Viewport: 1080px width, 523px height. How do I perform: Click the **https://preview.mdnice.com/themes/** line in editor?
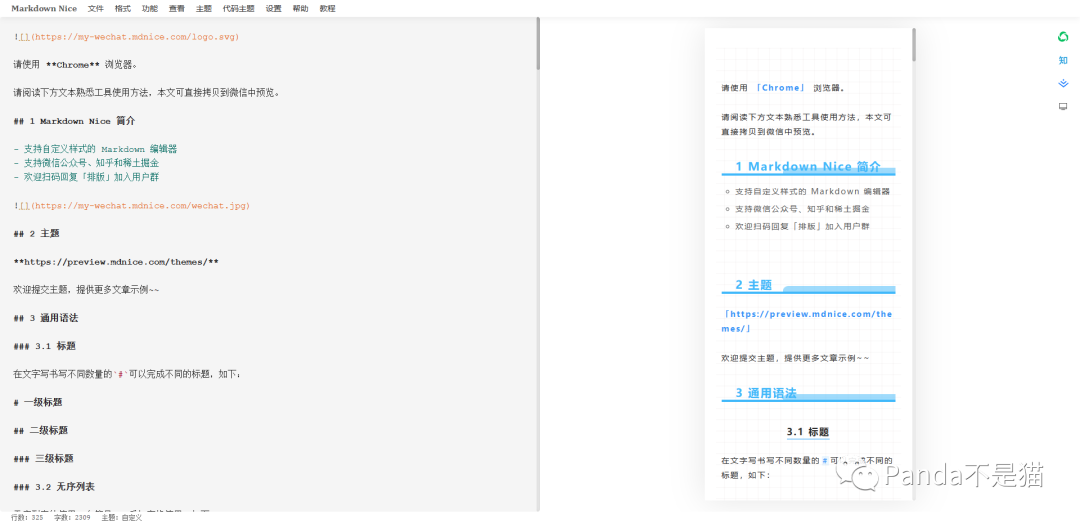tap(116, 262)
